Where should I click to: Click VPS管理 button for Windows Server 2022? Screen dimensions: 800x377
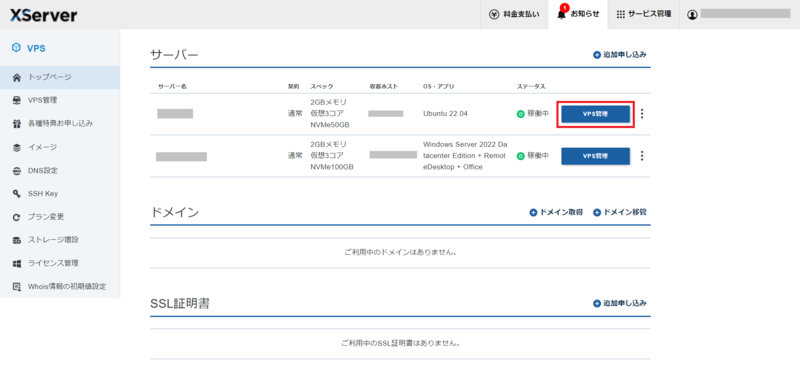pos(595,156)
